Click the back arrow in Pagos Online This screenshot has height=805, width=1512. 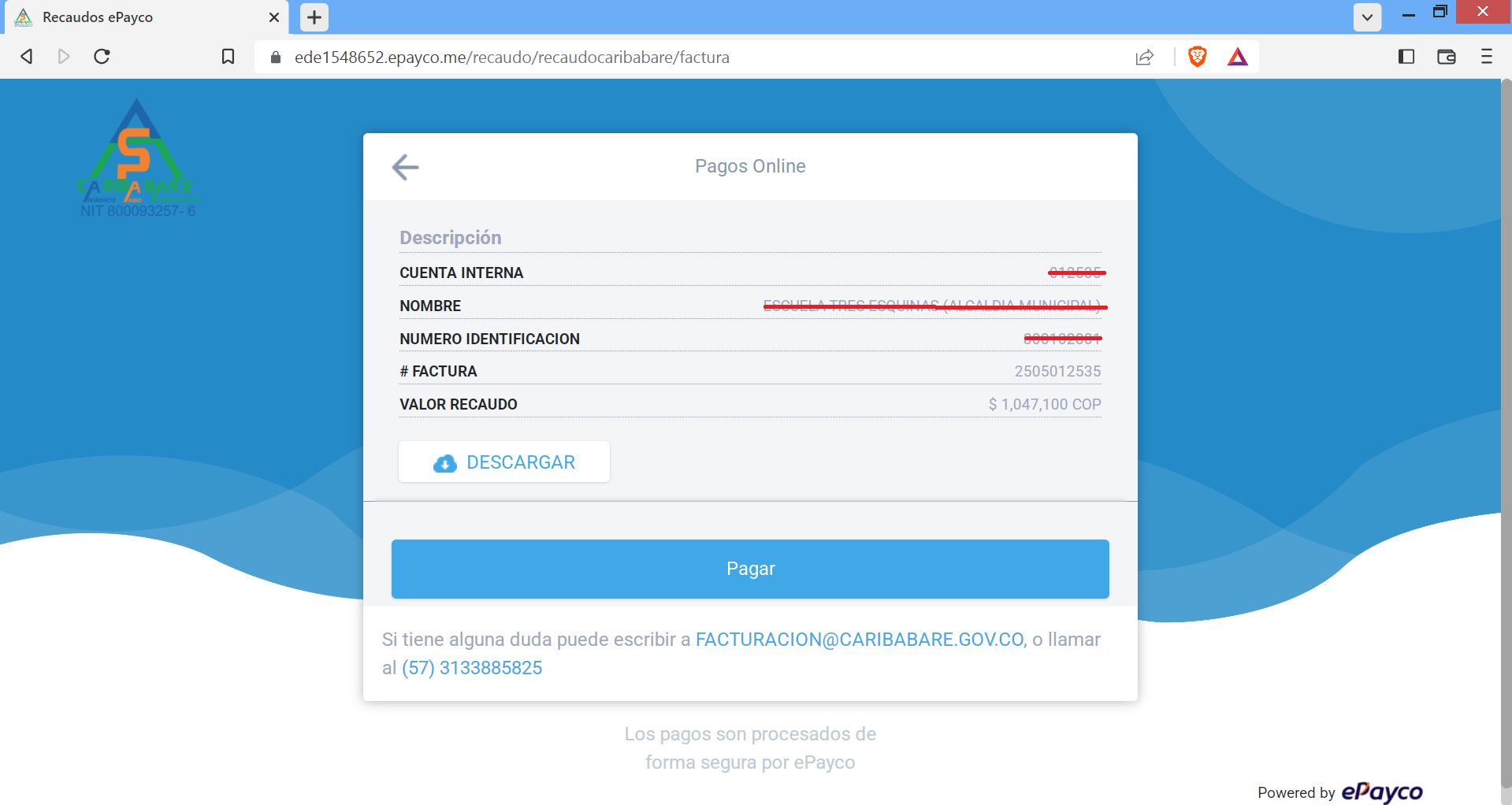(x=405, y=167)
